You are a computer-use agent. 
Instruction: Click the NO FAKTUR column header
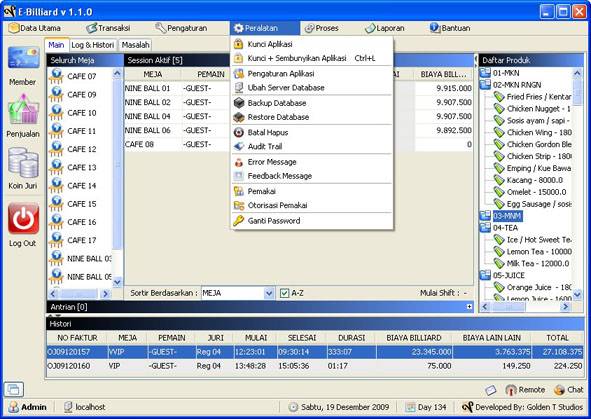pos(77,338)
